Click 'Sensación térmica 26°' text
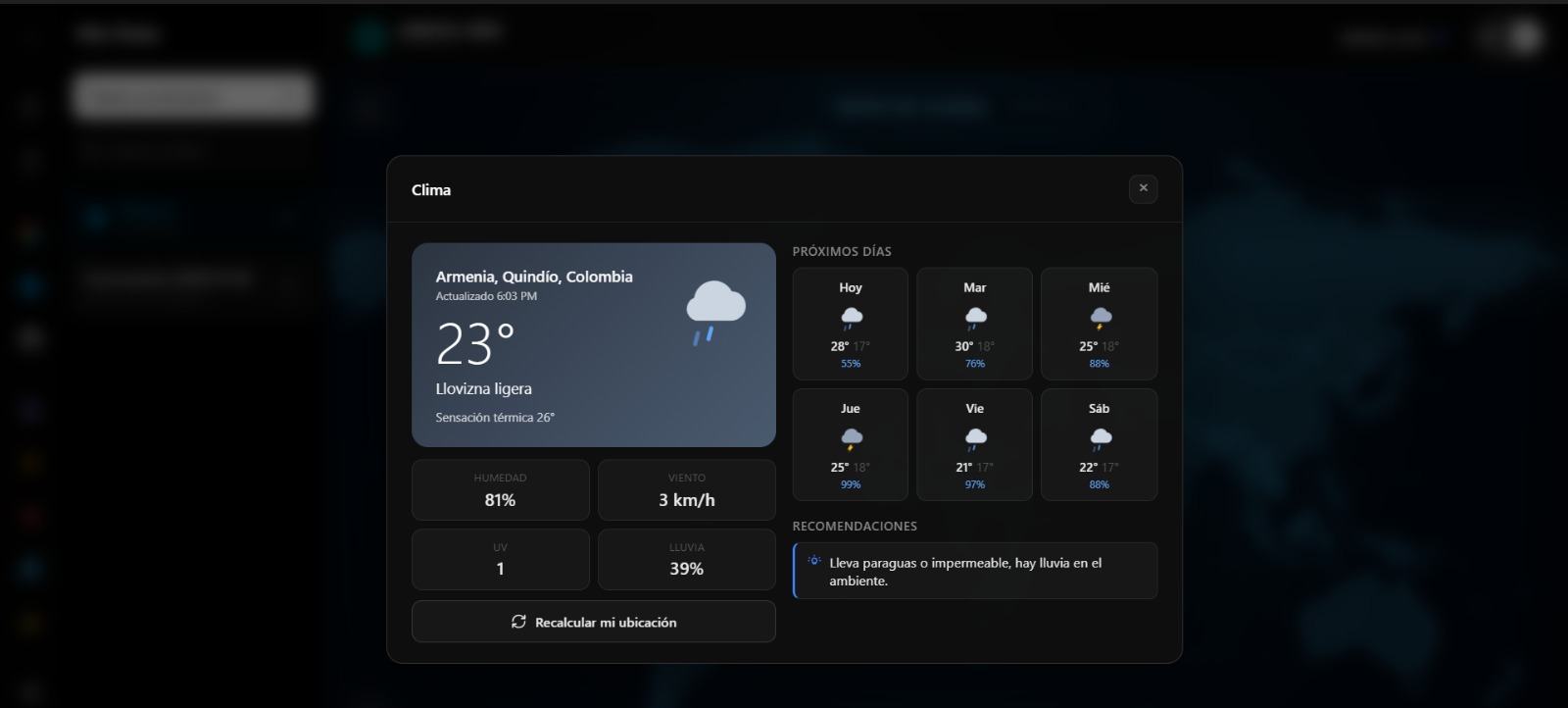Viewport: 1568px width, 708px height. [x=495, y=418]
